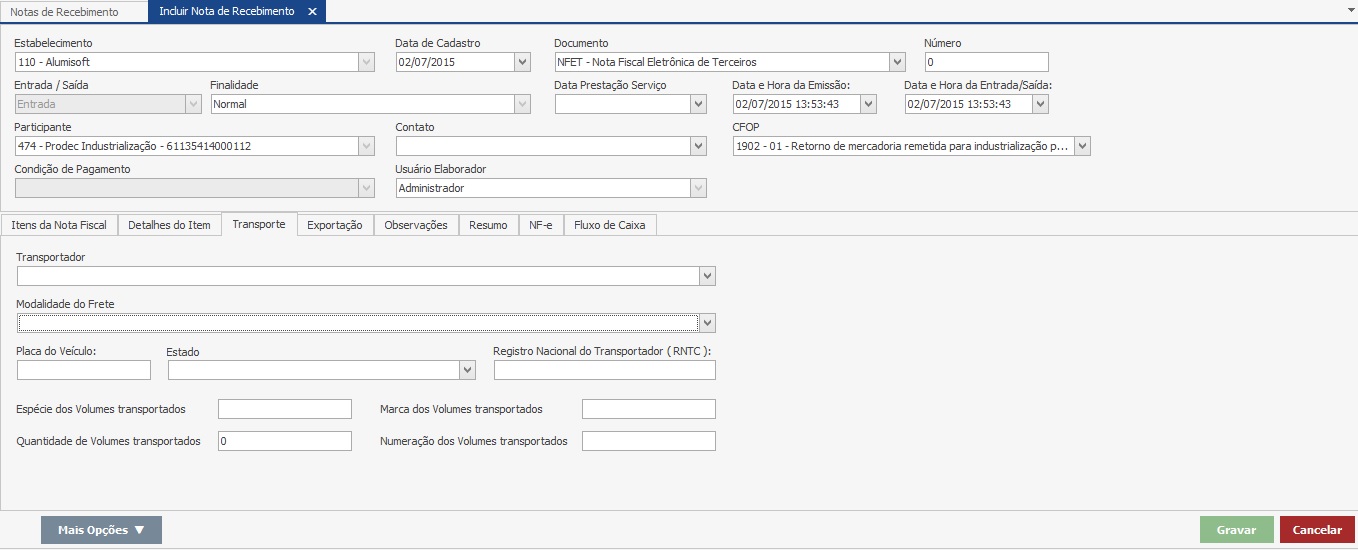Click the Número input field
Screen dimensions: 1358x550
point(986,62)
